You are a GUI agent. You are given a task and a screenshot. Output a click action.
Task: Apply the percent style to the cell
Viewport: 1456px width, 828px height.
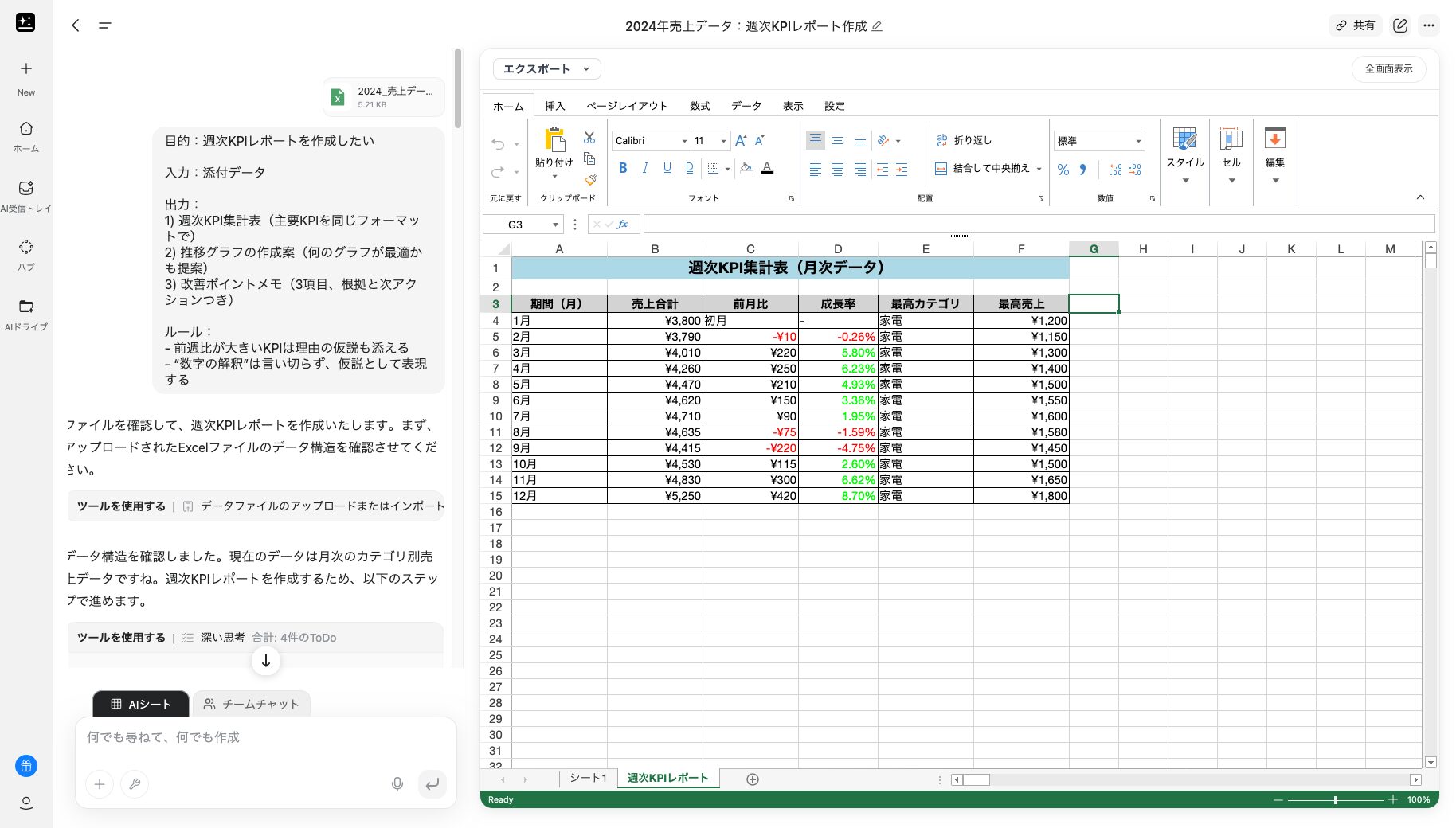[x=1063, y=170]
